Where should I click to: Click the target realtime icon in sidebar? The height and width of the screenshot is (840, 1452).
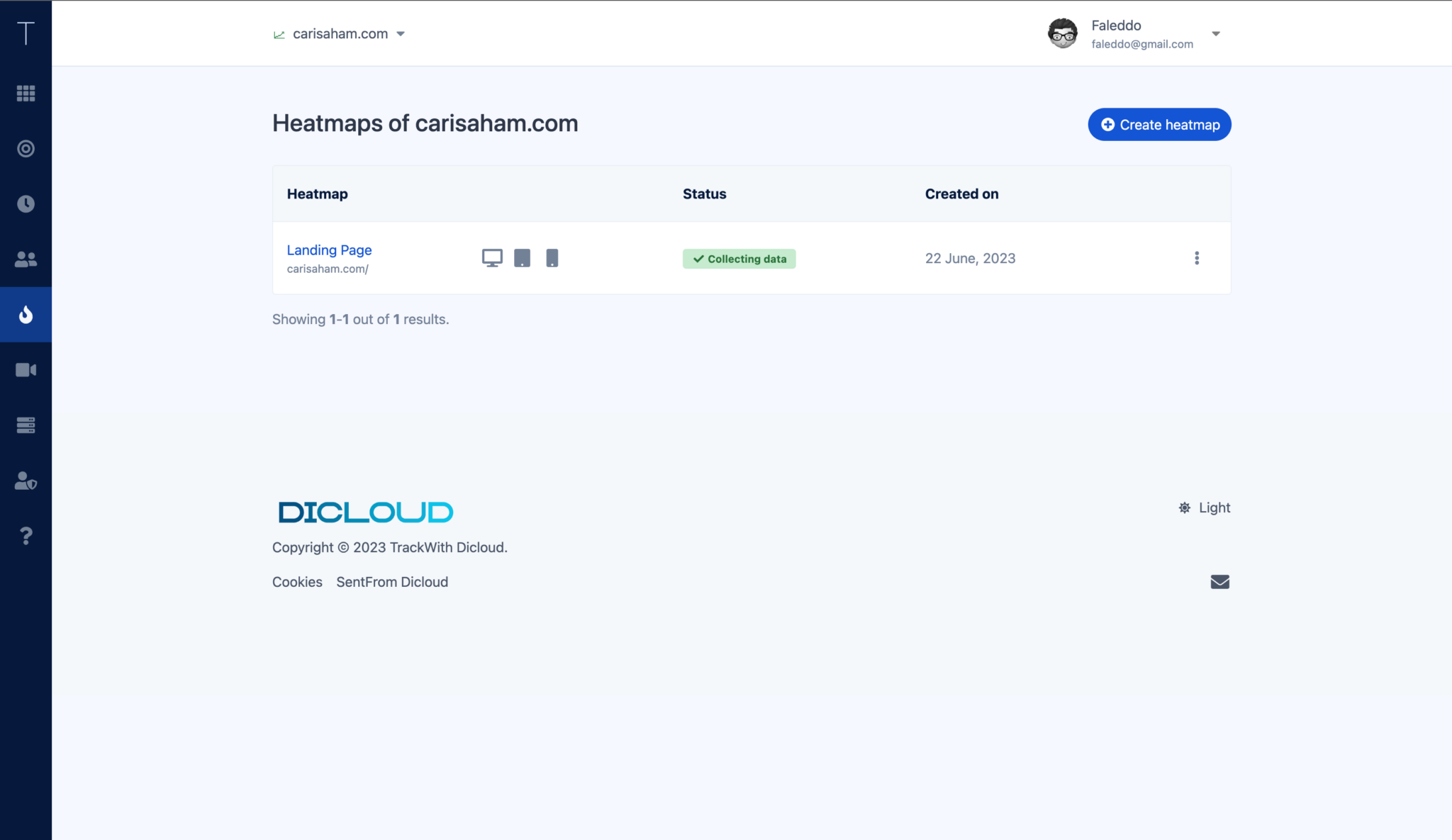pyautogui.click(x=26, y=149)
